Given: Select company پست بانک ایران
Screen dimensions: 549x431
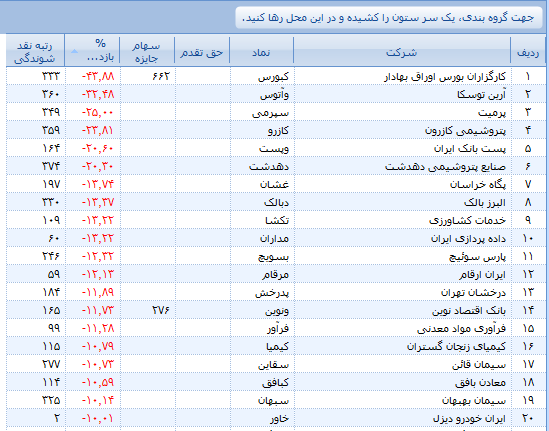Looking at the screenshot, I should [470, 148].
